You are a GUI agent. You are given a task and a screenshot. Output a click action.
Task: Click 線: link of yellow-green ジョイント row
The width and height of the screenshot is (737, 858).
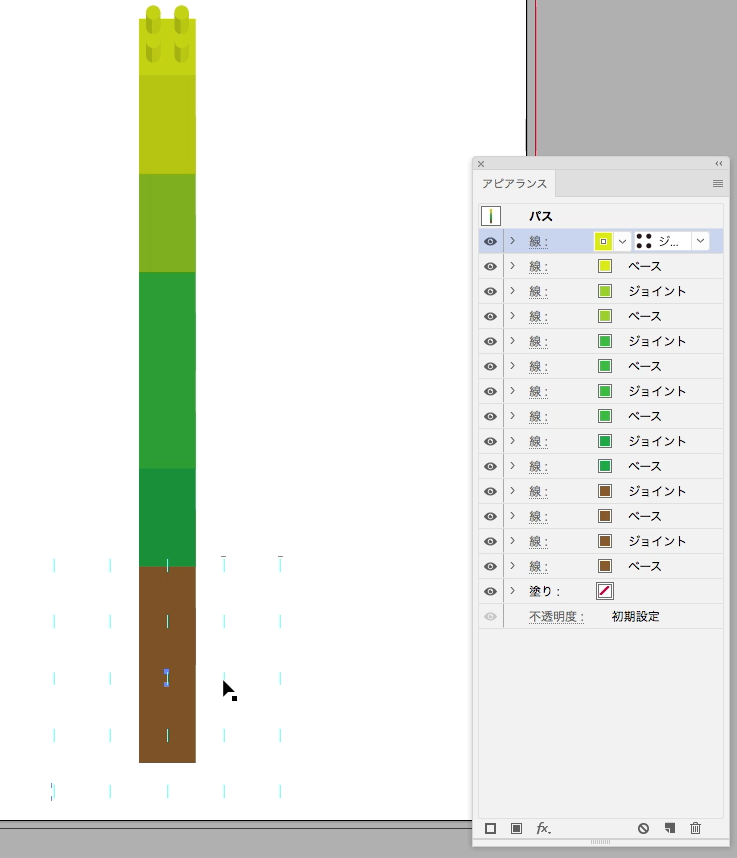click(538, 292)
